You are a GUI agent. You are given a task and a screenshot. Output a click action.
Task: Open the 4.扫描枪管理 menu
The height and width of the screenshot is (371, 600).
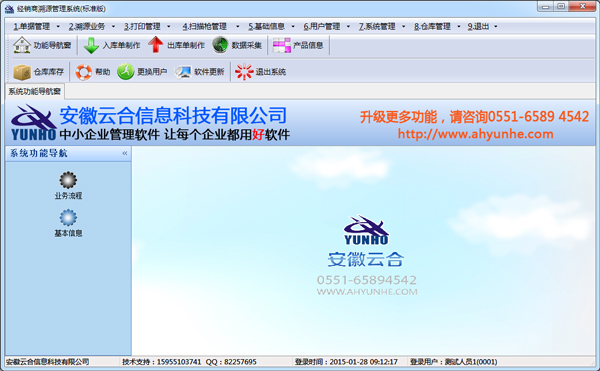[x=204, y=26]
